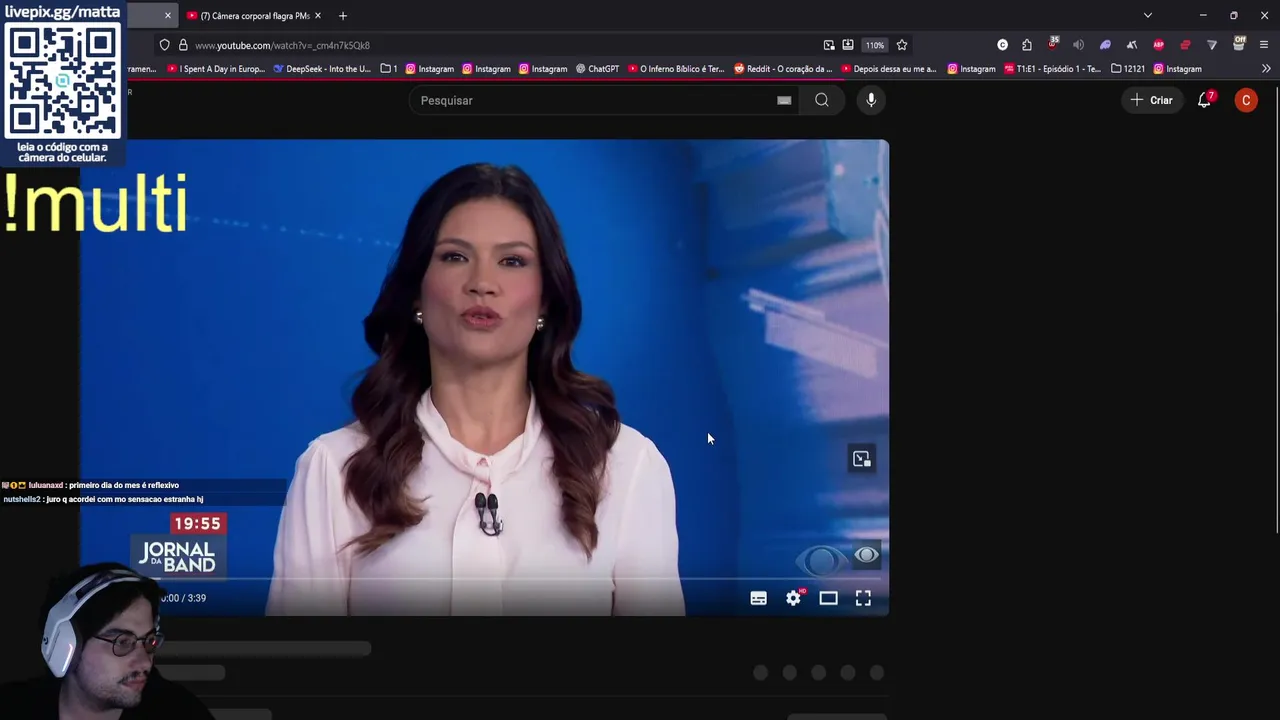Open the O Inferno Bíblico é Ter... bookmark
Screen dimensions: 1280x720
click(676, 69)
